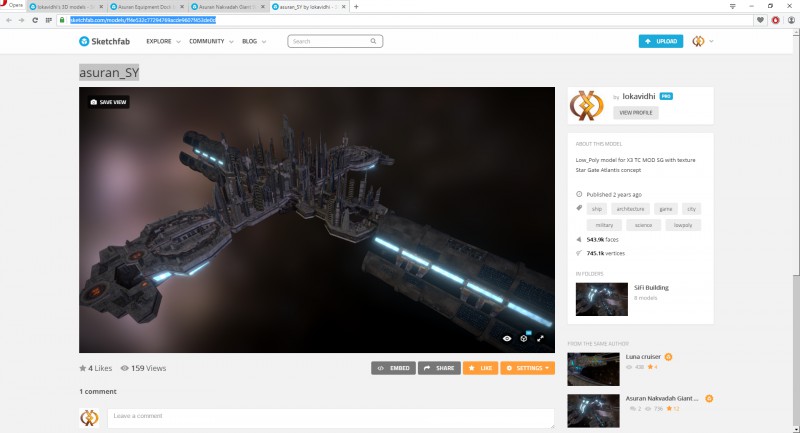800x433 pixels.
Task: Like the model with Like button
Action: [x=481, y=368]
